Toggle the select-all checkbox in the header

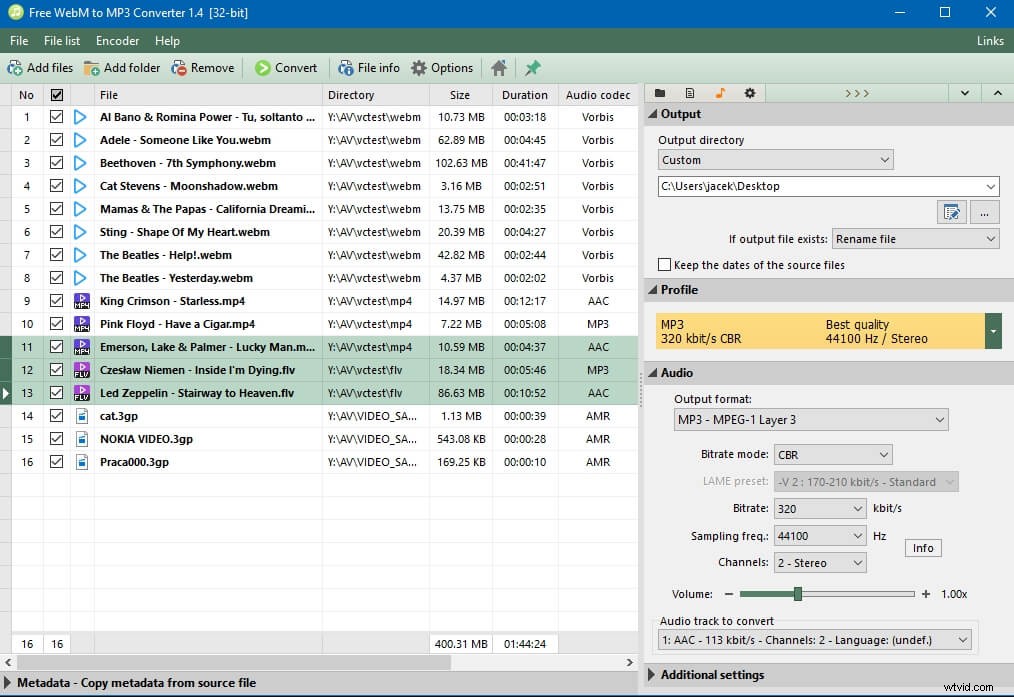[x=57, y=94]
